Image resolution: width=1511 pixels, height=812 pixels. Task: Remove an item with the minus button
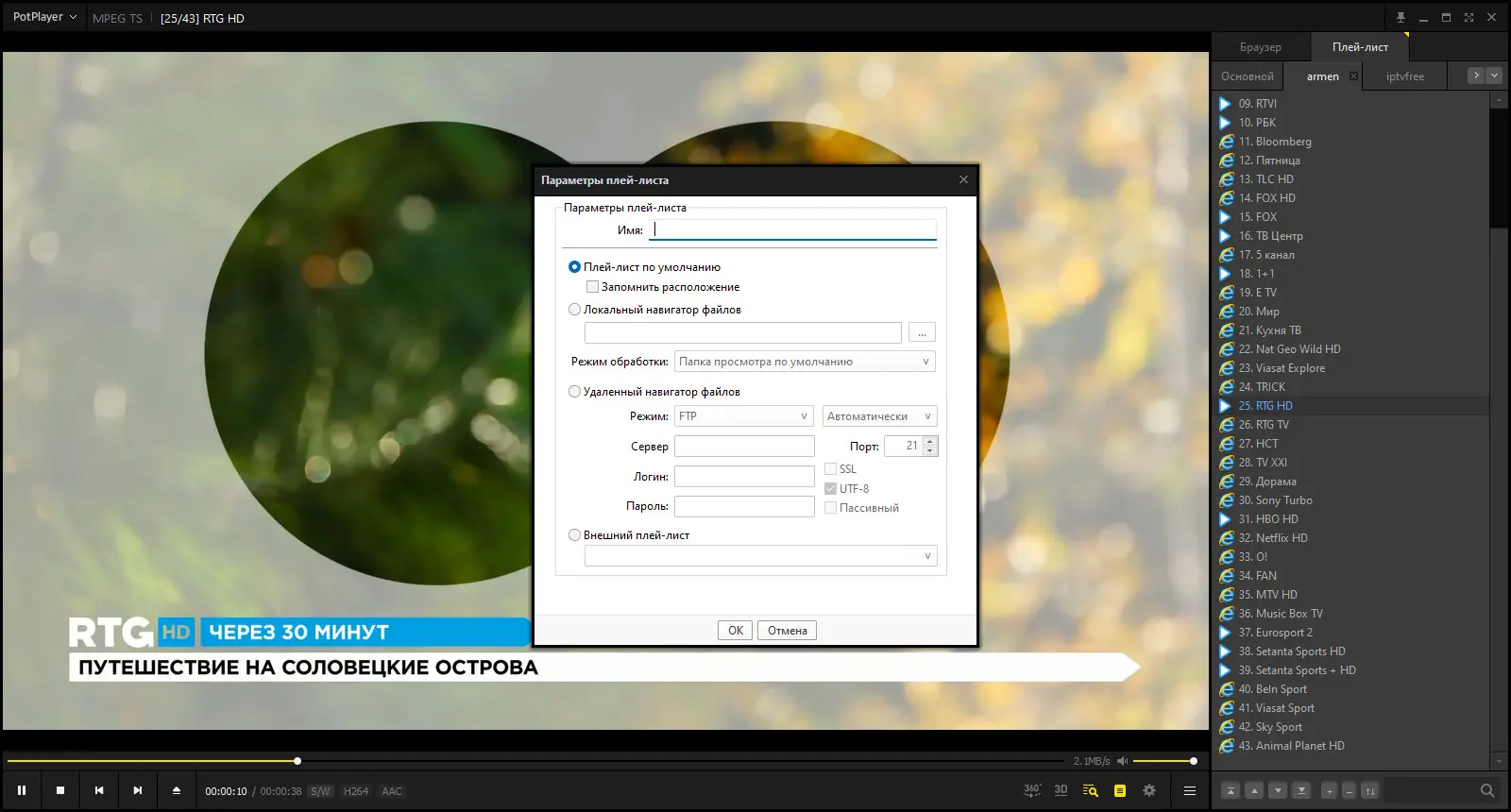(1349, 790)
